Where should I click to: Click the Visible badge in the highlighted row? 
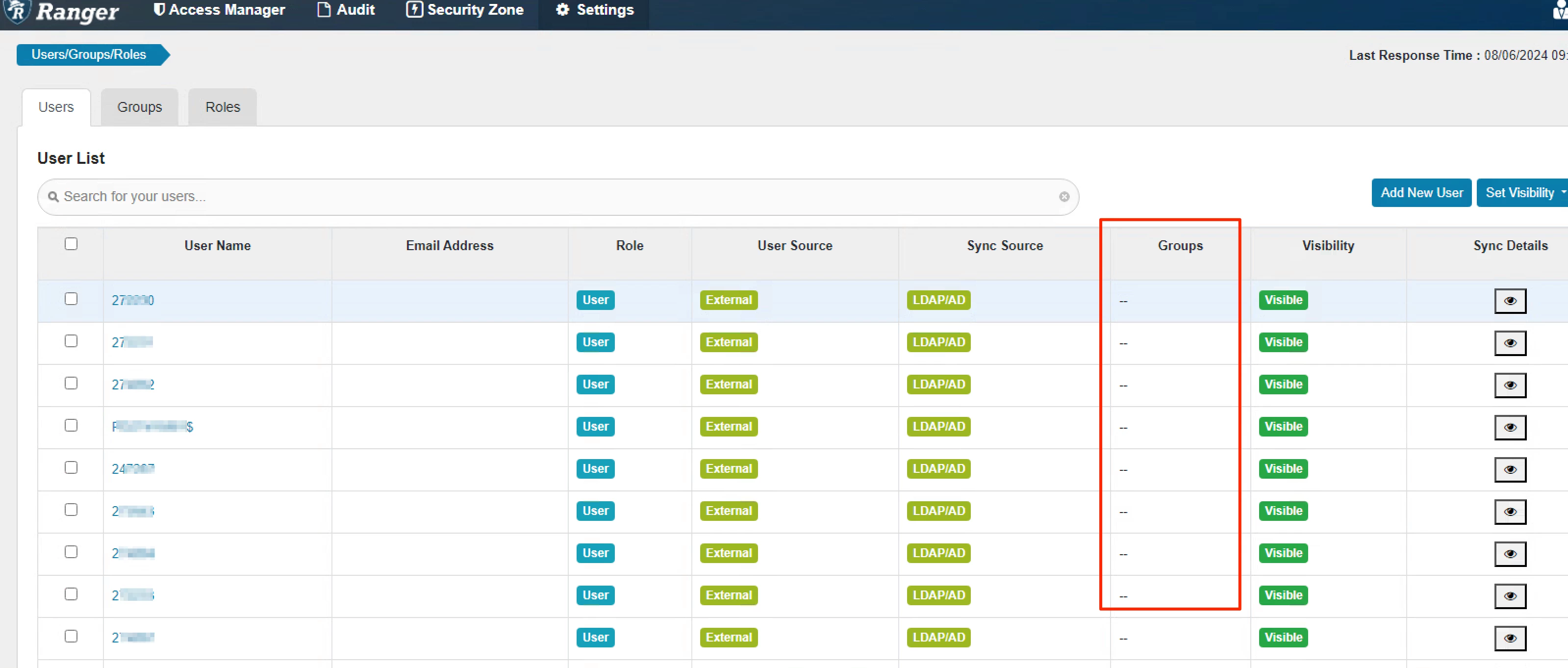coord(1283,300)
